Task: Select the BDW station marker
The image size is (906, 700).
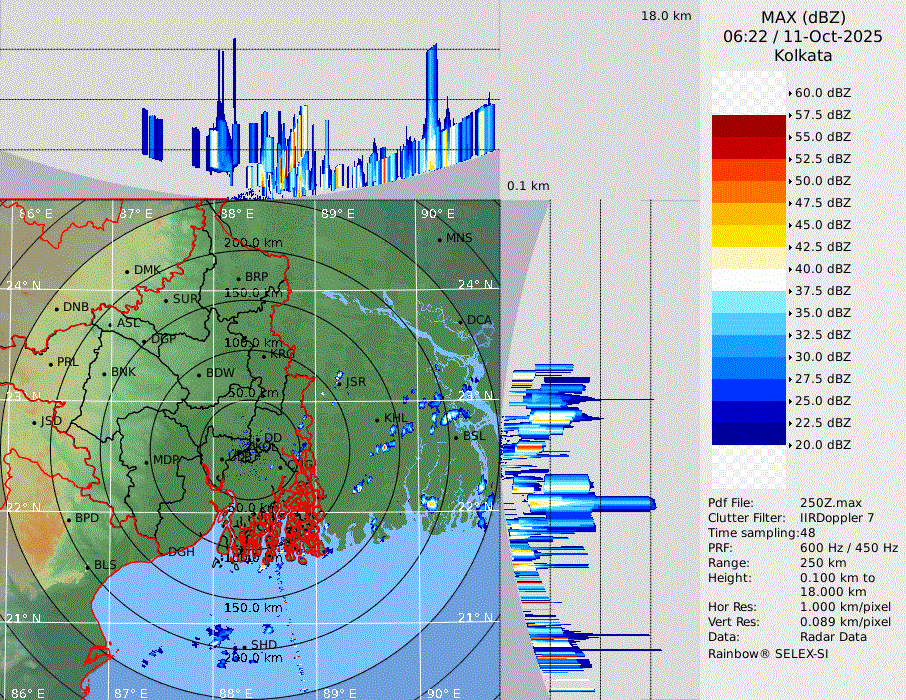Action: (x=199, y=374)
